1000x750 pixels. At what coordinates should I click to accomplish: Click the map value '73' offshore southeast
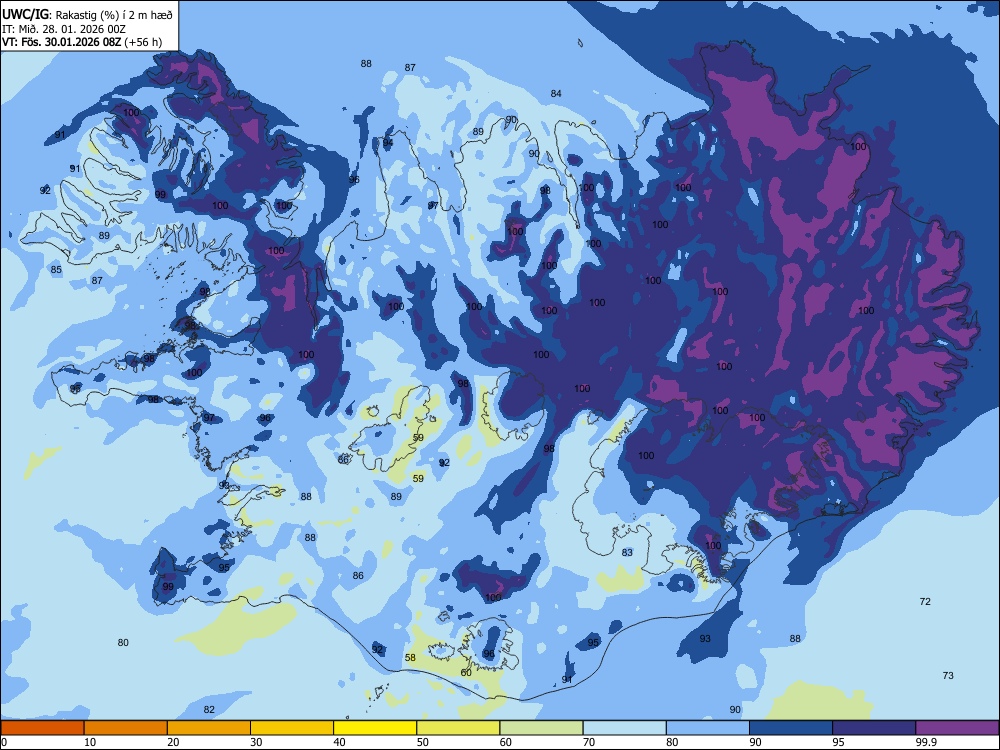948,675
